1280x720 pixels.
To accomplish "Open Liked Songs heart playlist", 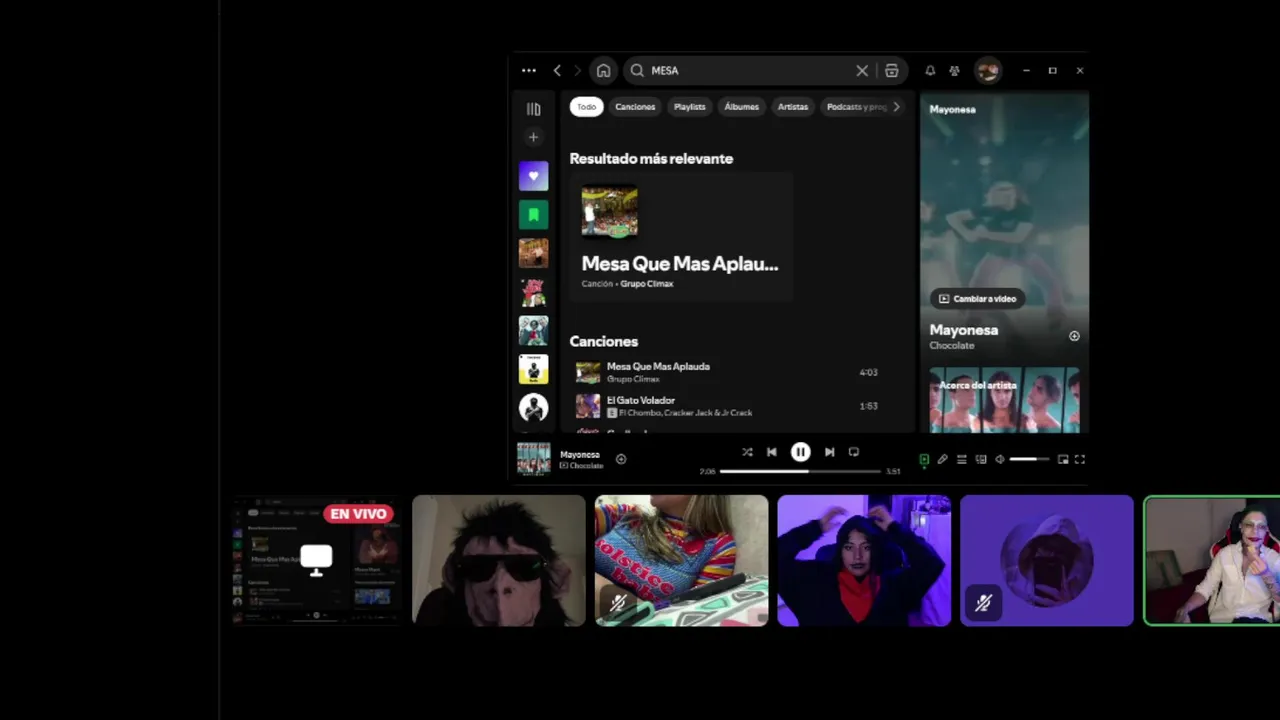I will [534, 176].
